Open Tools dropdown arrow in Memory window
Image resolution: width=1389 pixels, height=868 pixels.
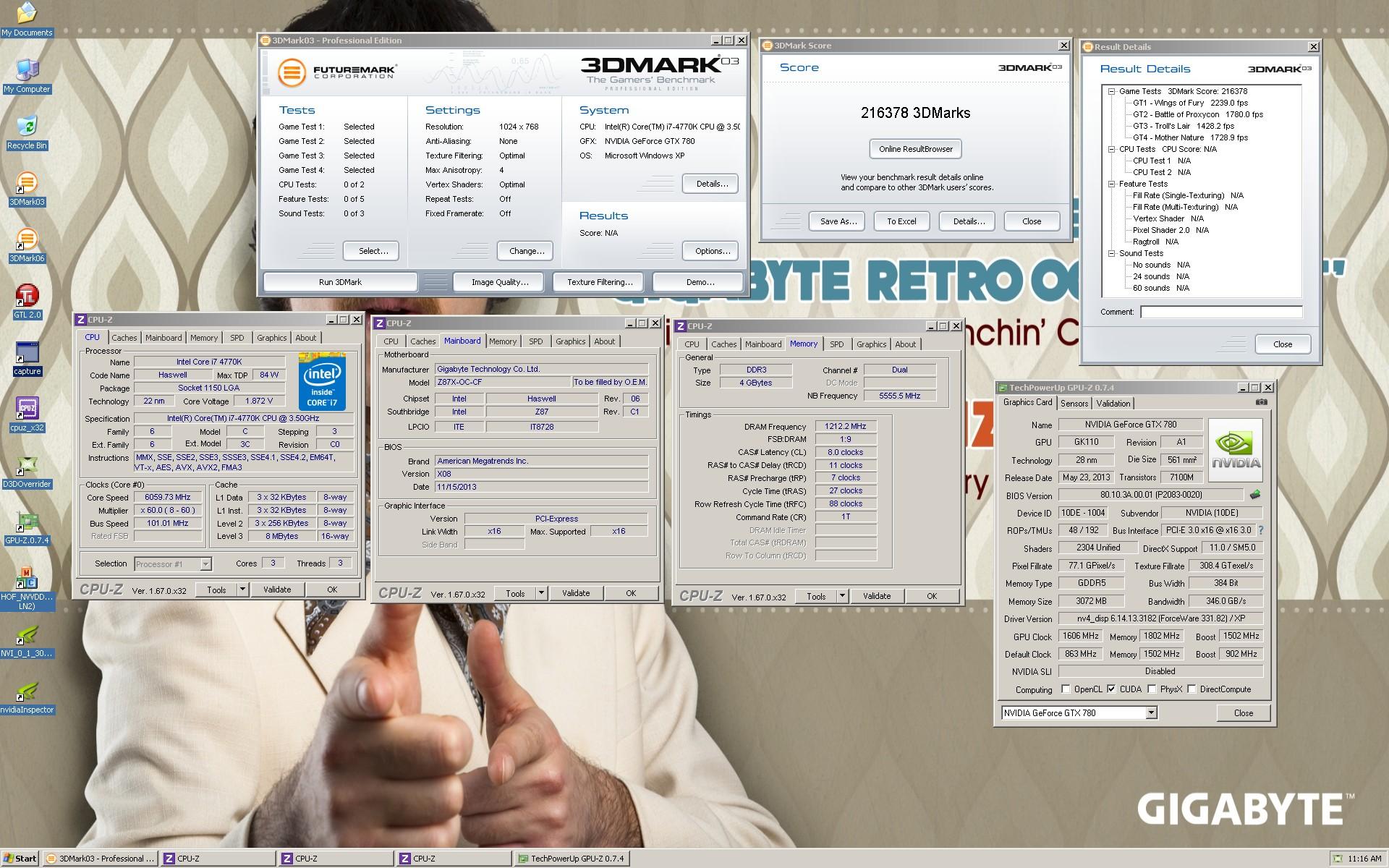843,596
